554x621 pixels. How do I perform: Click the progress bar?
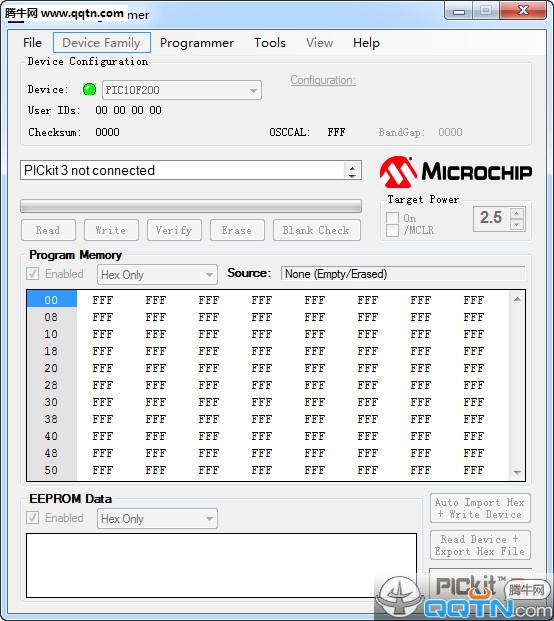190,206
